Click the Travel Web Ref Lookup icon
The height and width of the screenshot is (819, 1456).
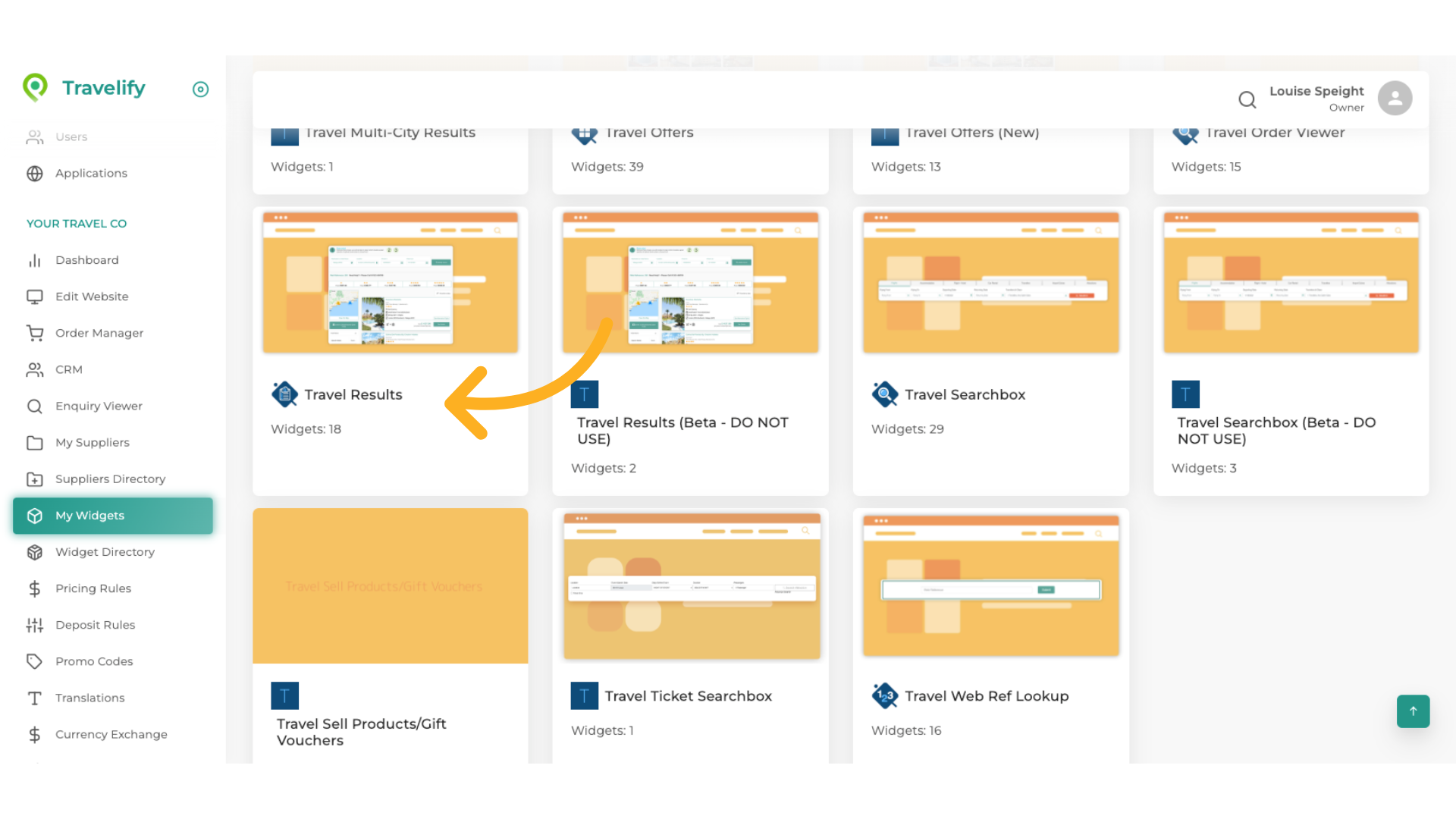click(x=884, y=695)
